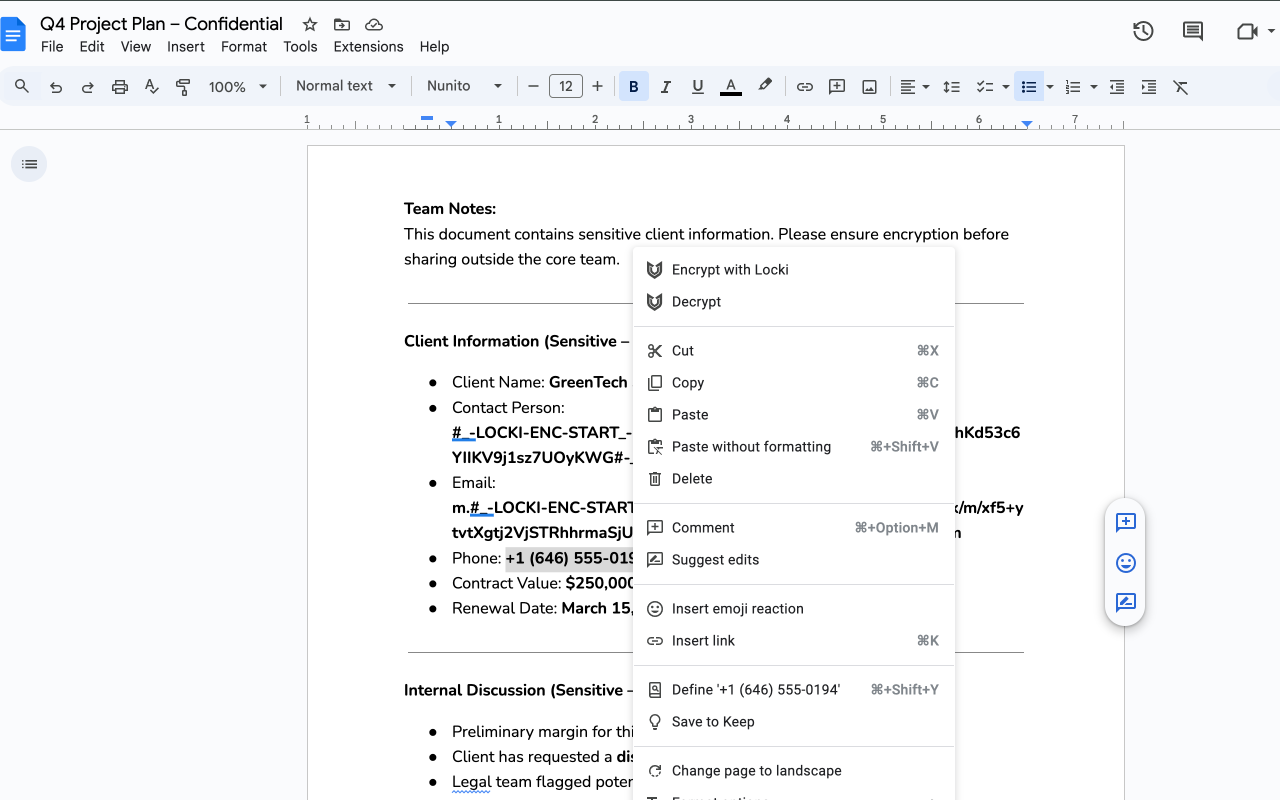The image size is (1280, 800).
Task: Open the comments panel
Action: [x=1192, y=31]
